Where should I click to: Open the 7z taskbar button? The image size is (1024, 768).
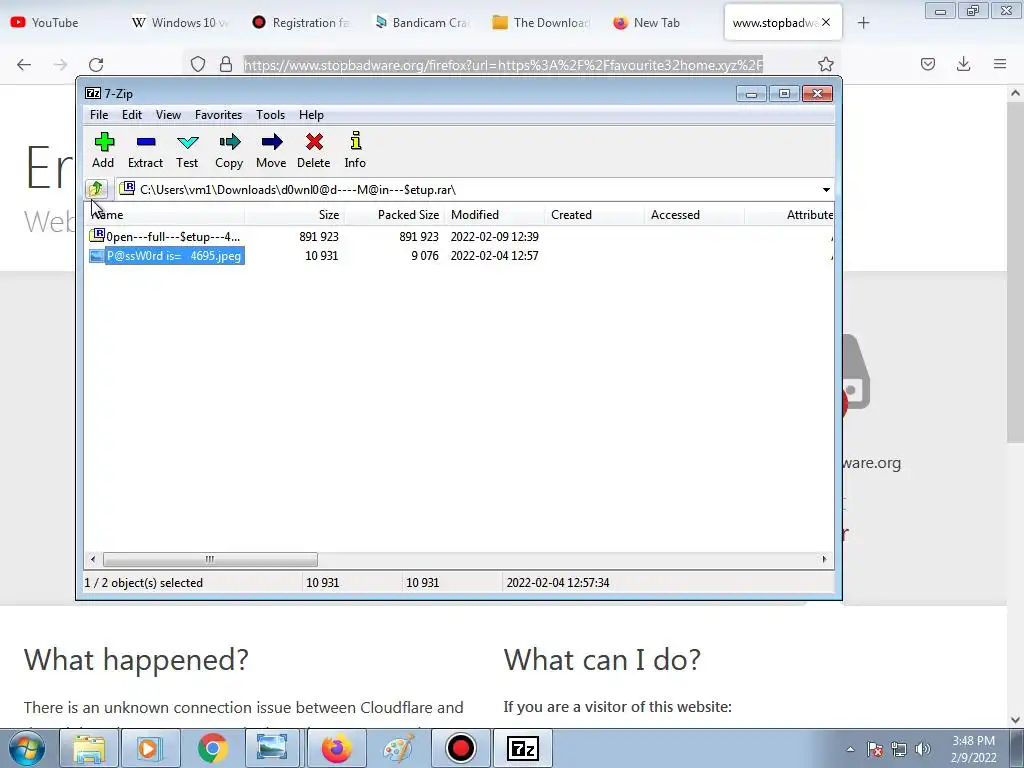522,748
